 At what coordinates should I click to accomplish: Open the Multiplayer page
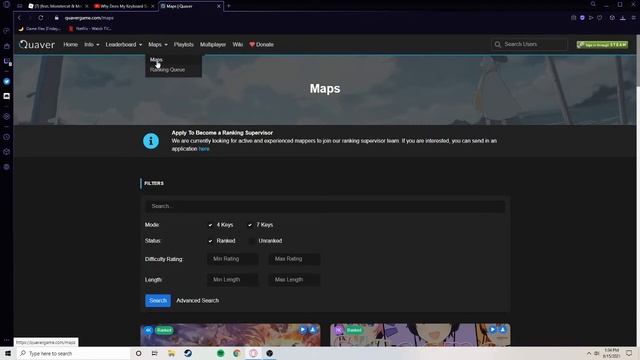(x=213, y=44)
